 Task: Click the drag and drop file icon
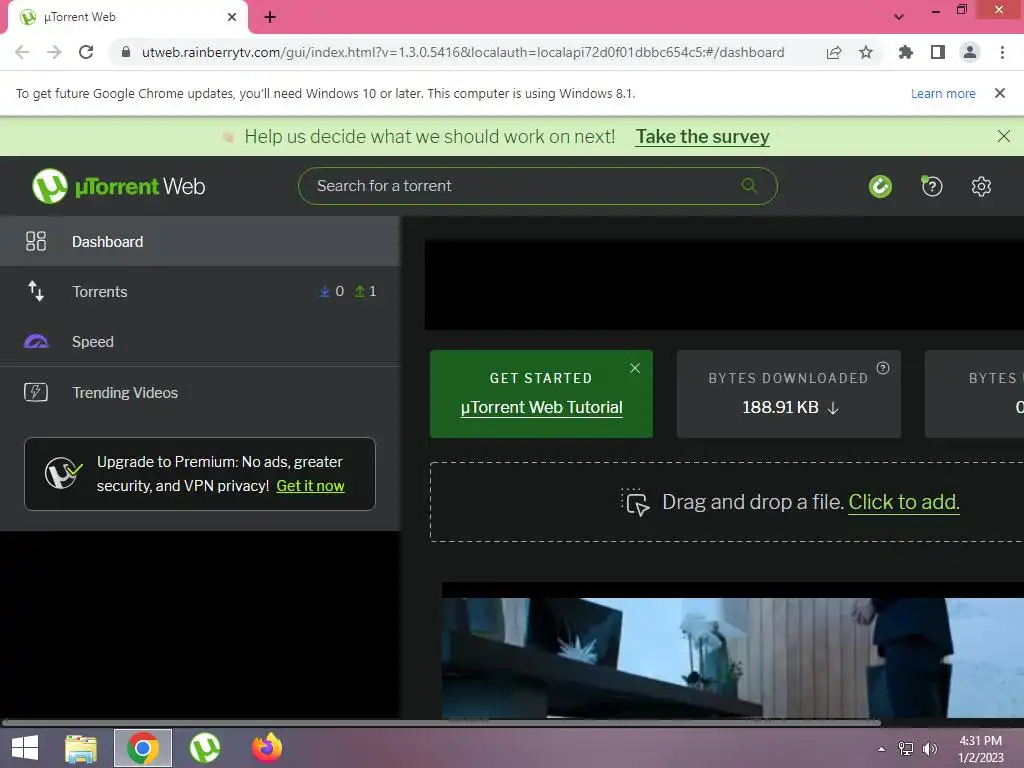[635, 502]
